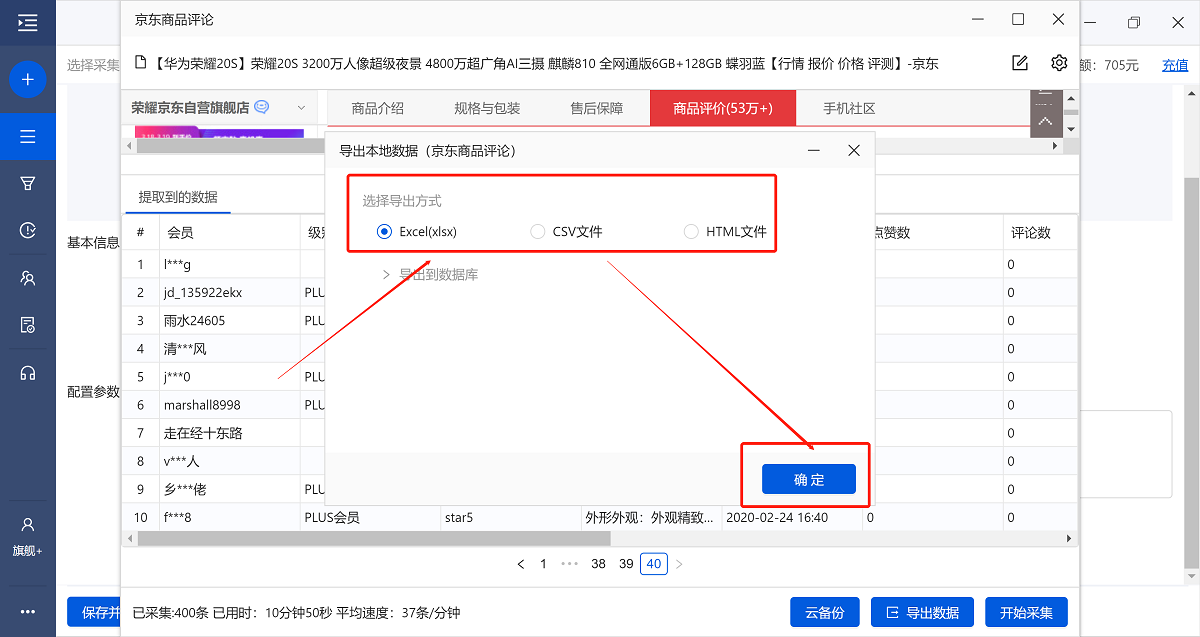Screen dimensions: 1200x637
Task: Switch to the 售后保障 tab
Action: point(597,108)
